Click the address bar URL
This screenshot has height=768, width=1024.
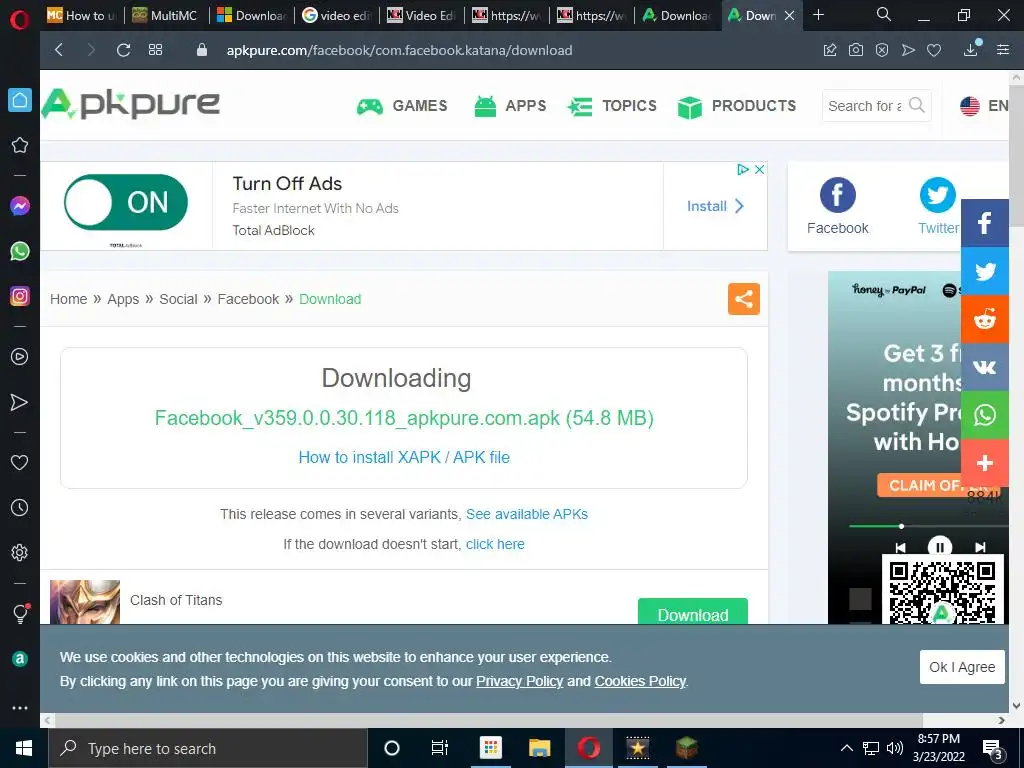tap(399, 50)
